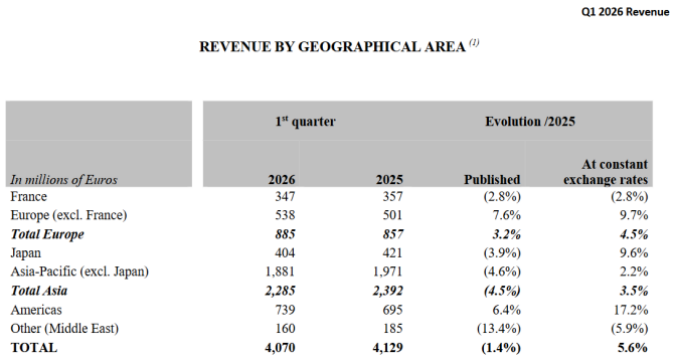This screenshot has height=362, width=674.
Task: Click the '1st quarter' column group header
Action: click(305, 121)
